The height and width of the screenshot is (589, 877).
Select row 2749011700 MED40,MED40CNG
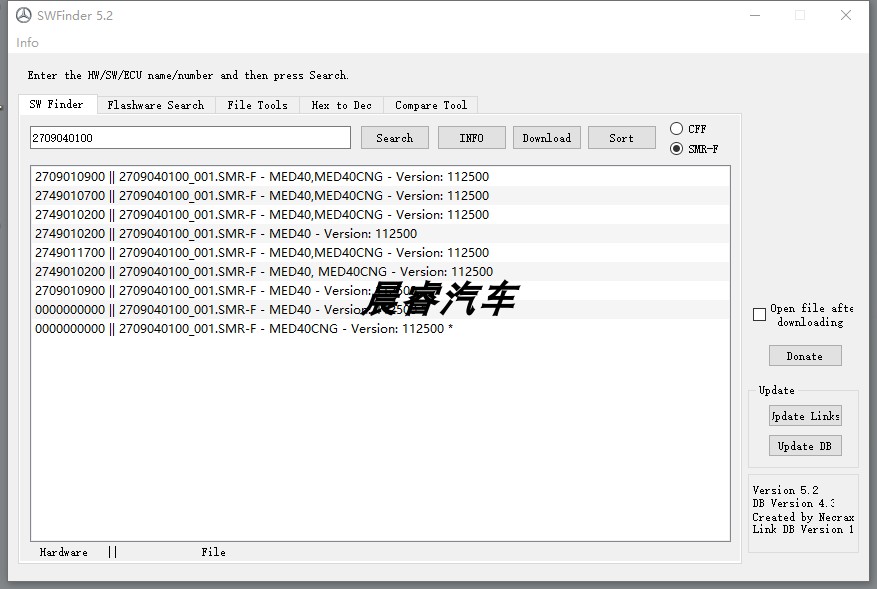click(x=380, y=253)
